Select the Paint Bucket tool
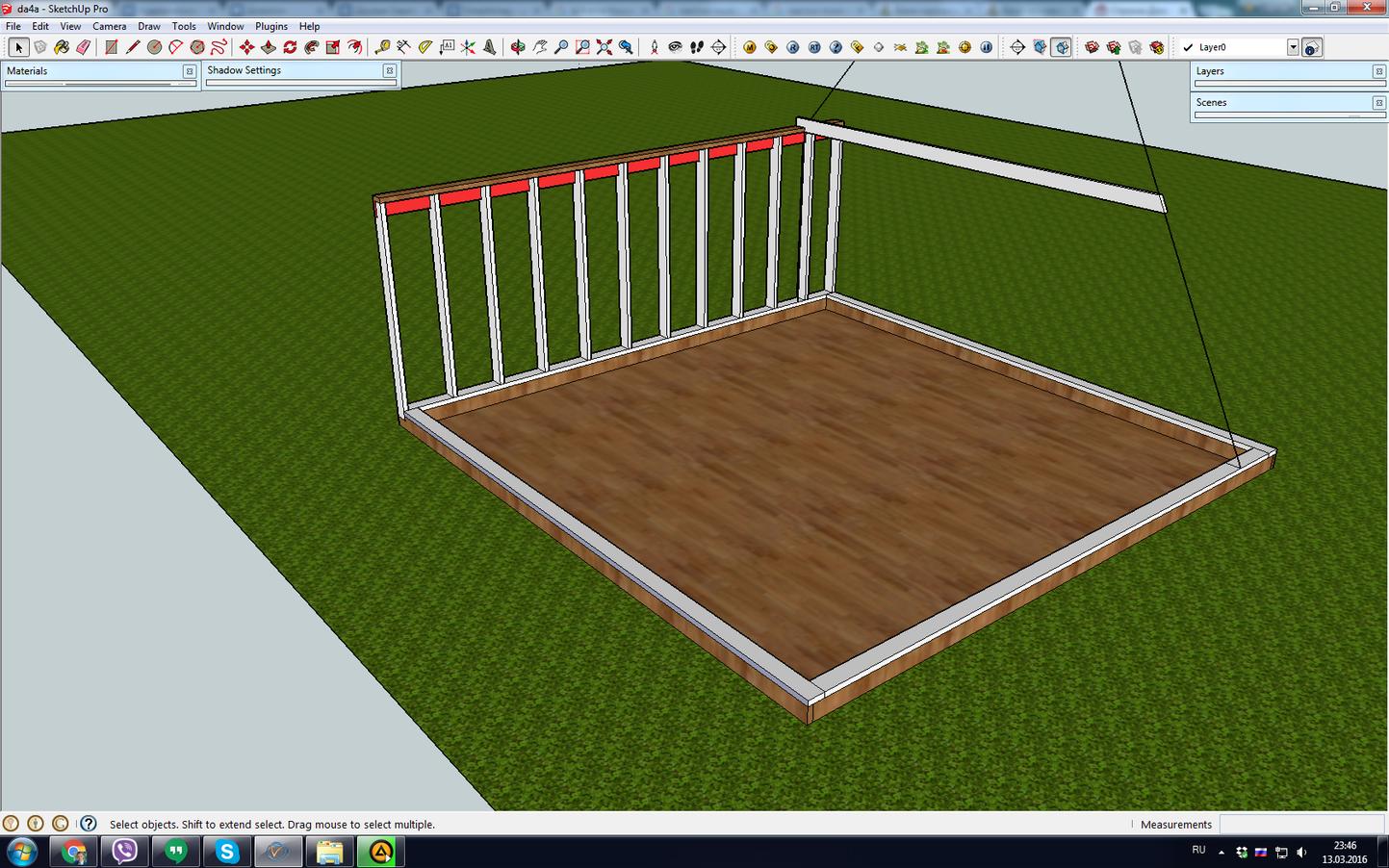This screenshot has height=868, width=1389. (x=62, y=47)
